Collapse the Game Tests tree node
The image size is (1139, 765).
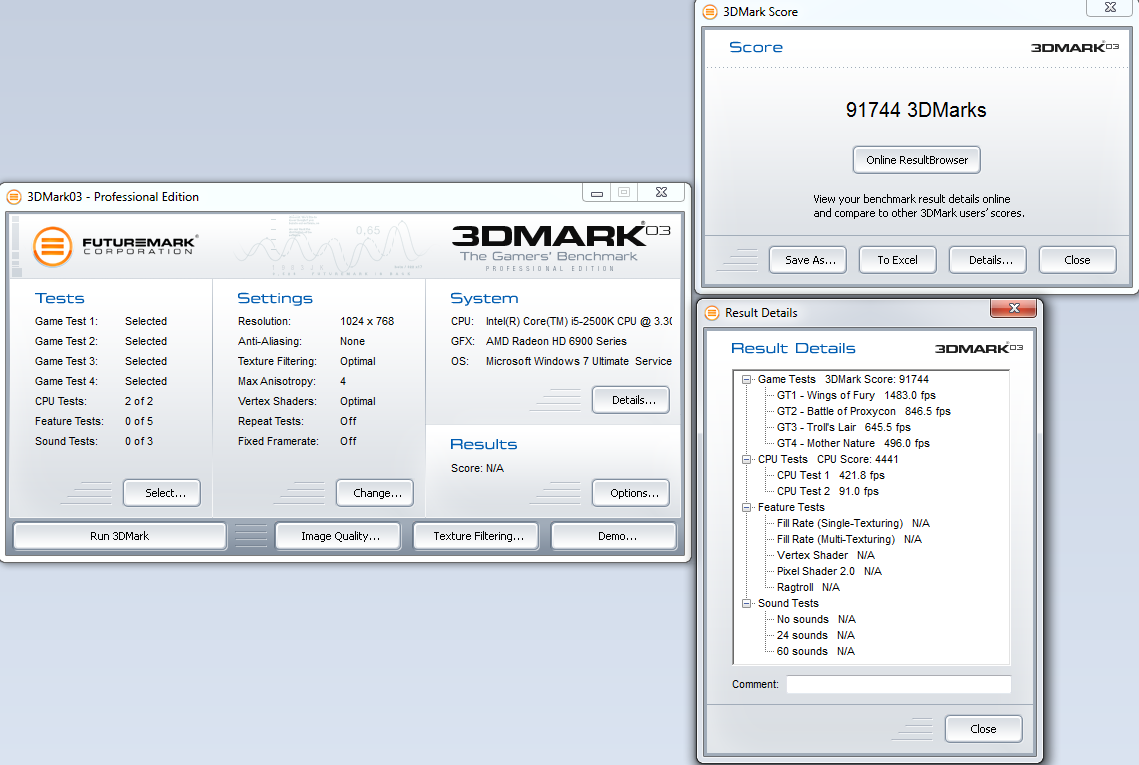[x=747, y=379]
